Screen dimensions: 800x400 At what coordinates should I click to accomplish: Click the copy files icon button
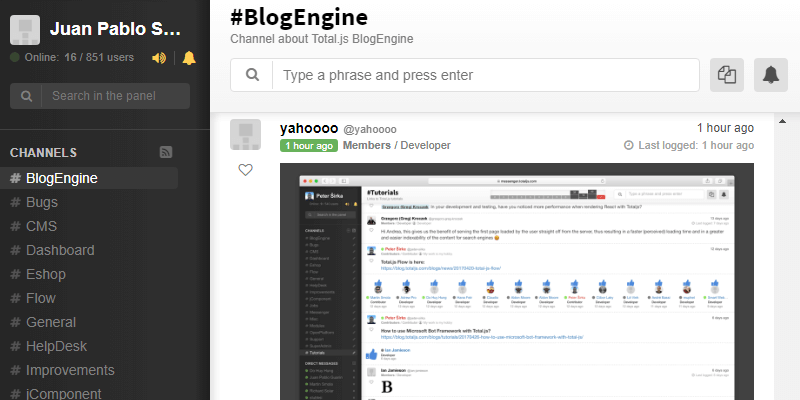(x=727, y=75)
